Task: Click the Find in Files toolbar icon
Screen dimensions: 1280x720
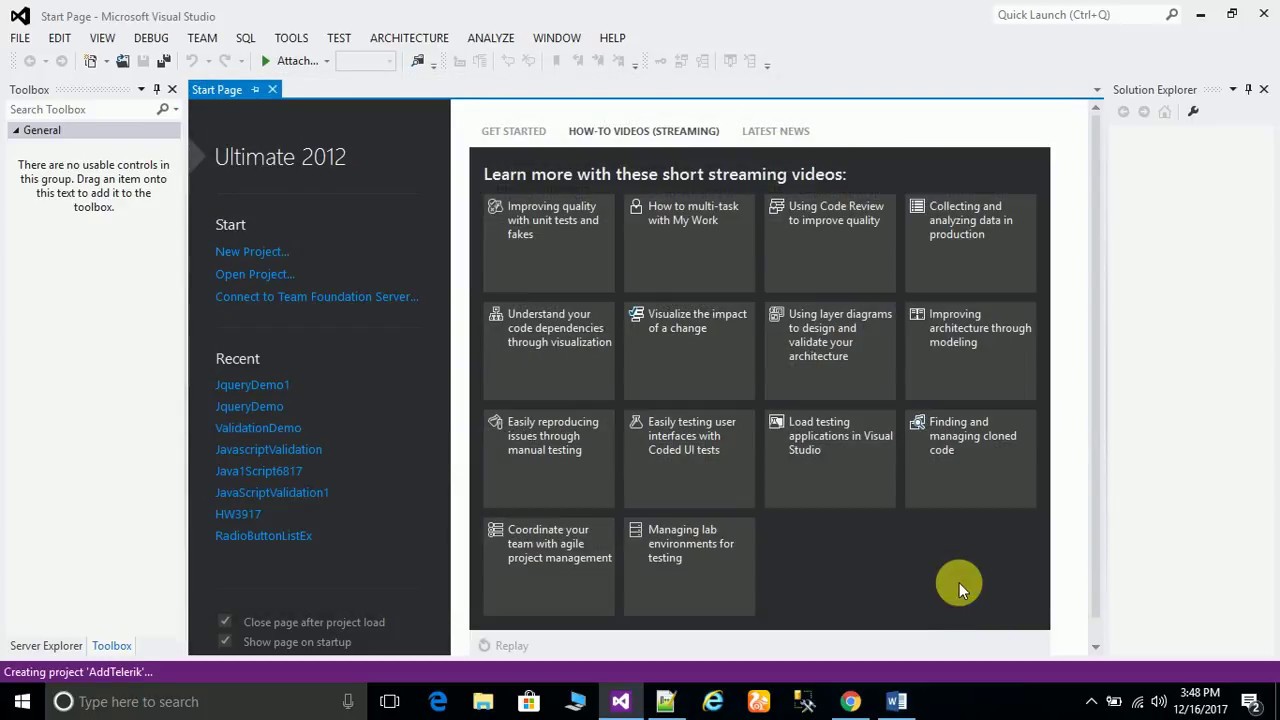Action: (x=418, y=61)
